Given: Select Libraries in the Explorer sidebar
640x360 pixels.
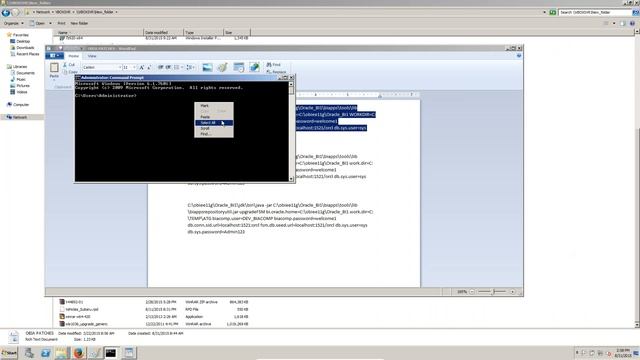Looking at the screenshot, I should 17,67.
